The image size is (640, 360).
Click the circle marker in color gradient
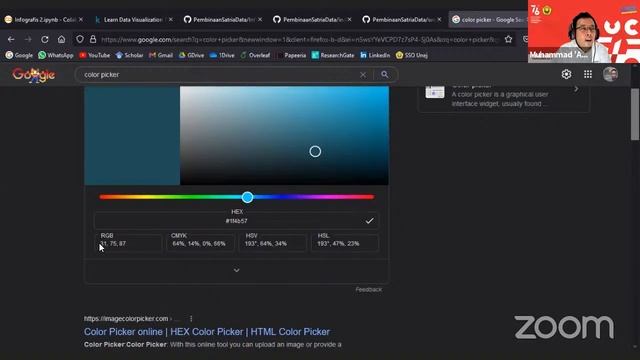[x=315, y=151]
